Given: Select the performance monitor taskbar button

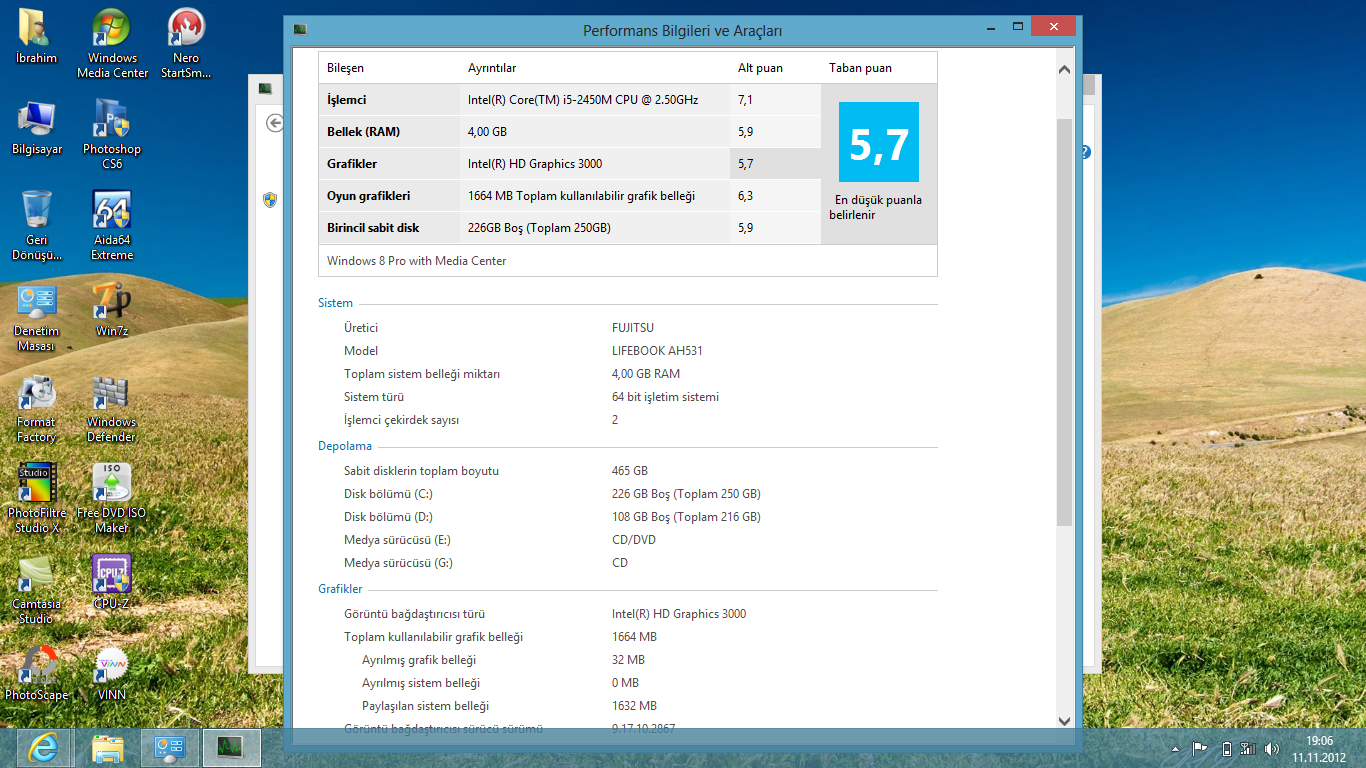Looking at the screenshot, I should click(231, 747).
